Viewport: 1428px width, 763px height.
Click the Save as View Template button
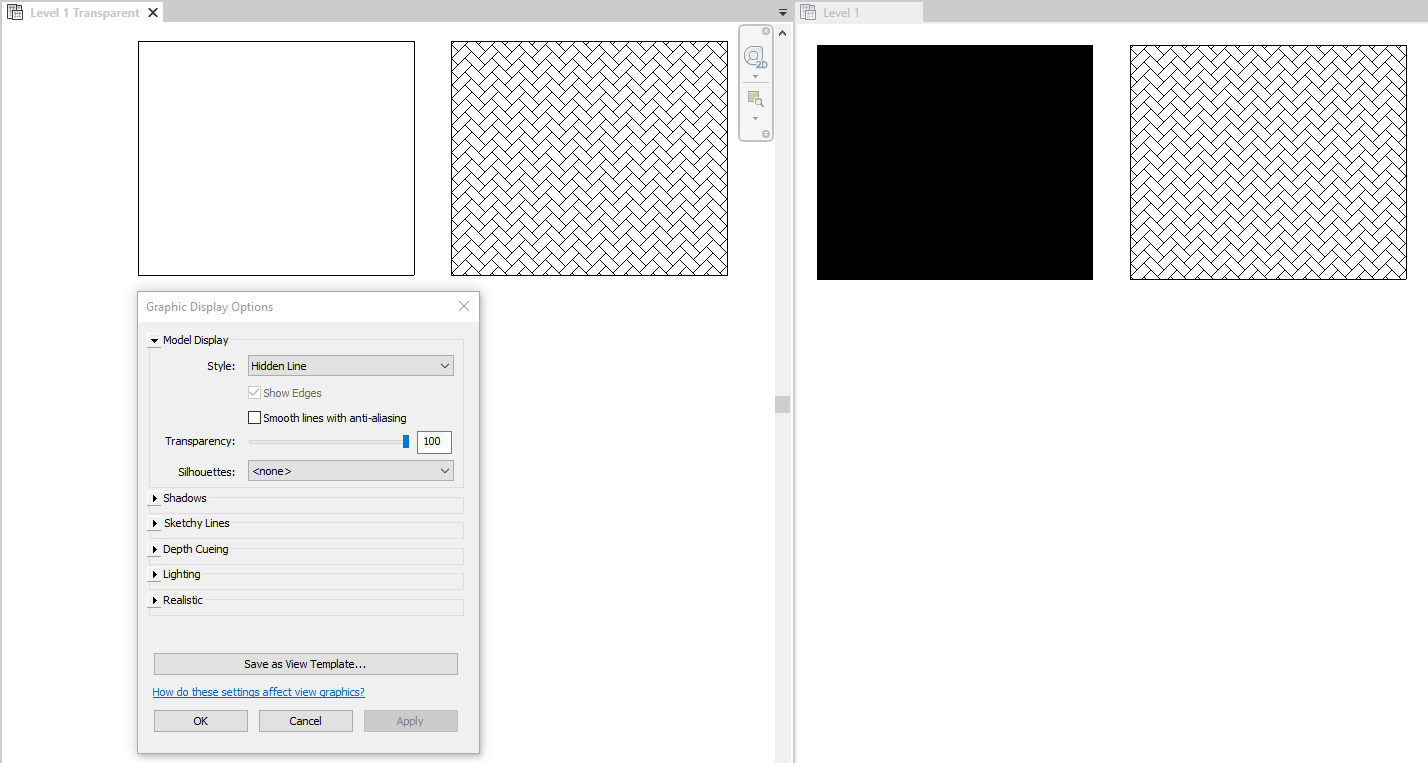point(305,663)
